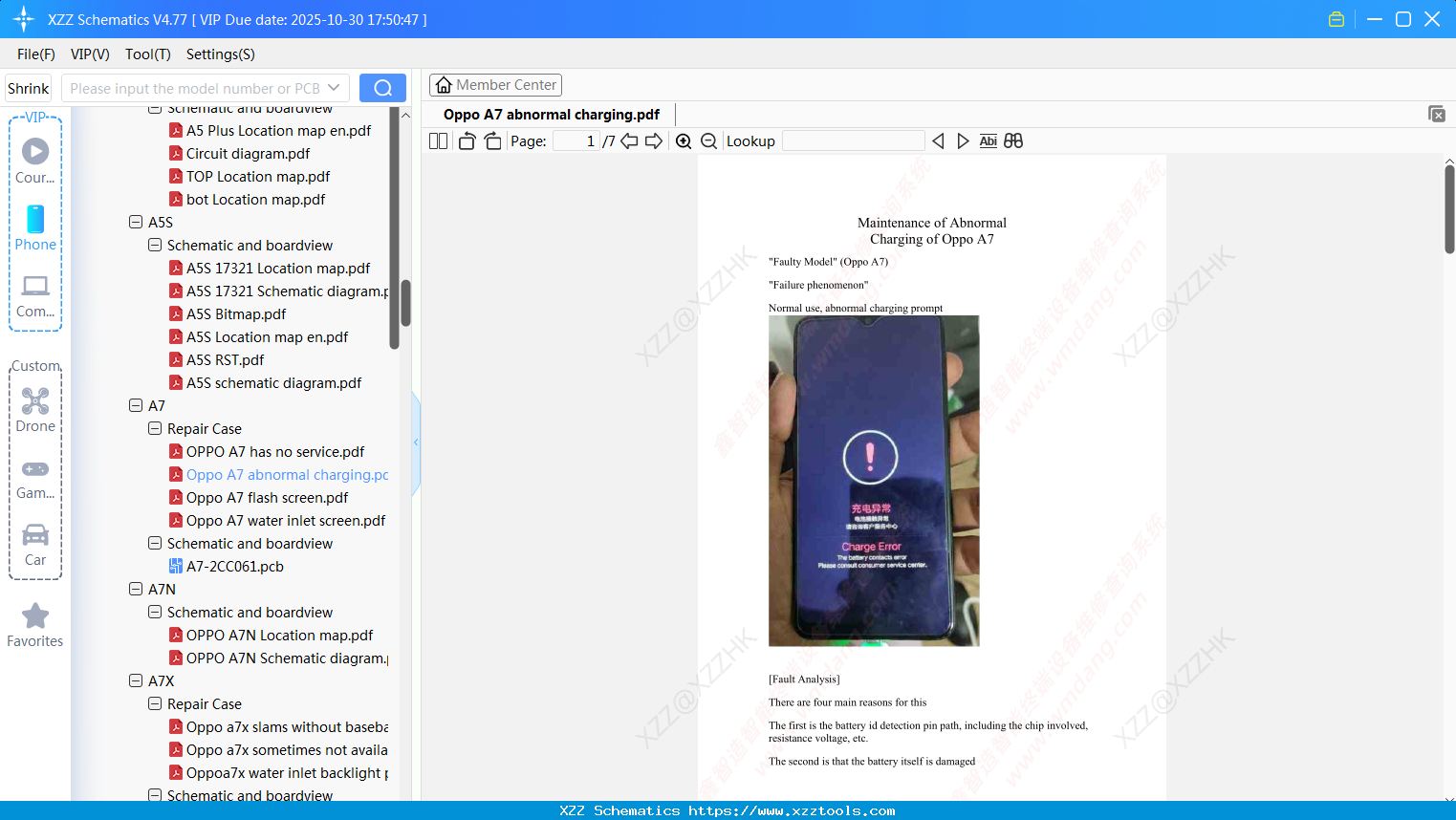Collapse the A7 Repair Case tree node
The width and height of the screenshot is (1456, 820).
coord(154,428)
